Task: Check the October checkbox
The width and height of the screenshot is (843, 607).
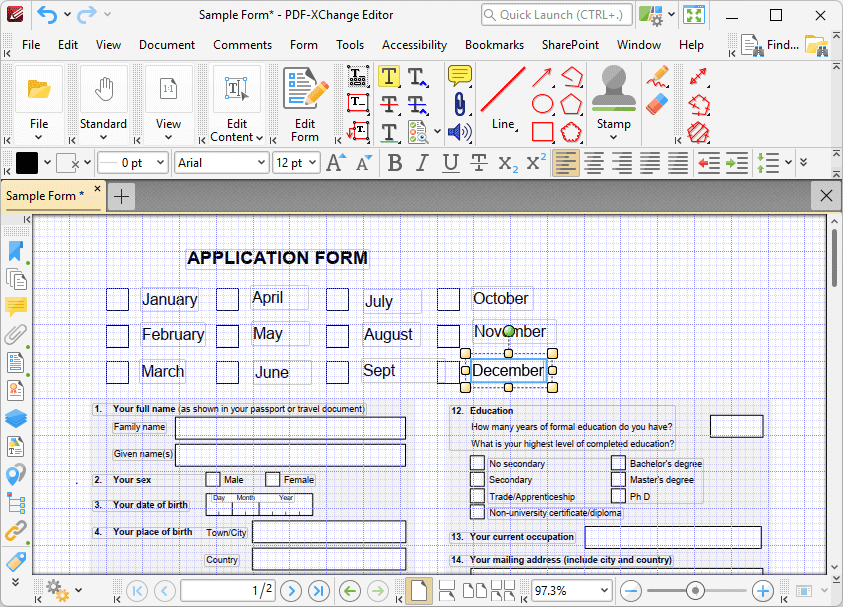Action: pyautogui.click(x=448, y=299)
